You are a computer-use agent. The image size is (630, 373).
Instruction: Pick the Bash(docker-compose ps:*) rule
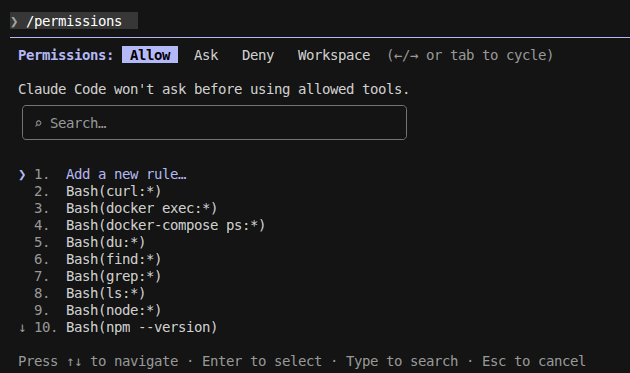(x=166, y=225)
